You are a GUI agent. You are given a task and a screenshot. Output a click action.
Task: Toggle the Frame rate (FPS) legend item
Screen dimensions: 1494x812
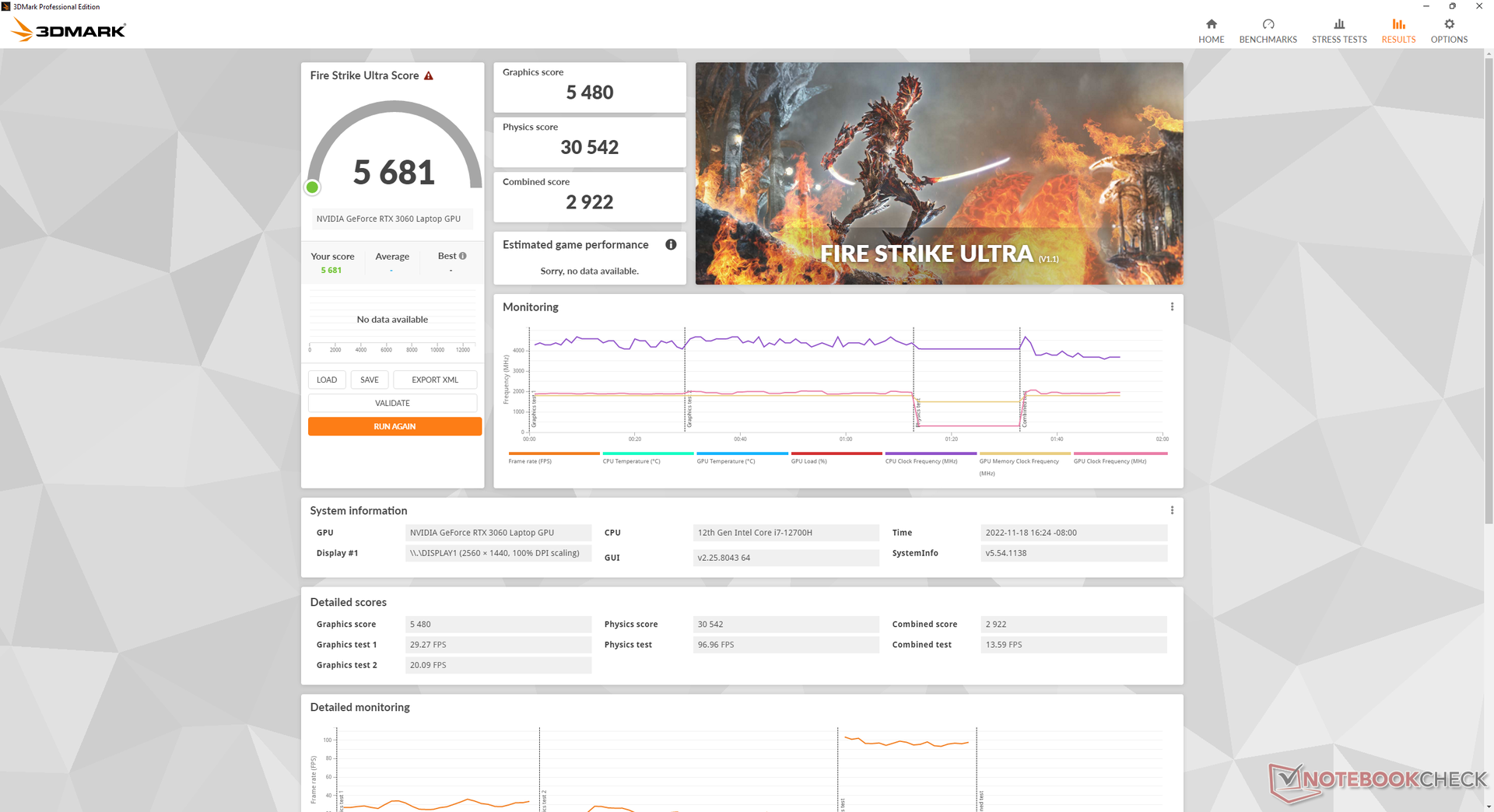(553, 457)
